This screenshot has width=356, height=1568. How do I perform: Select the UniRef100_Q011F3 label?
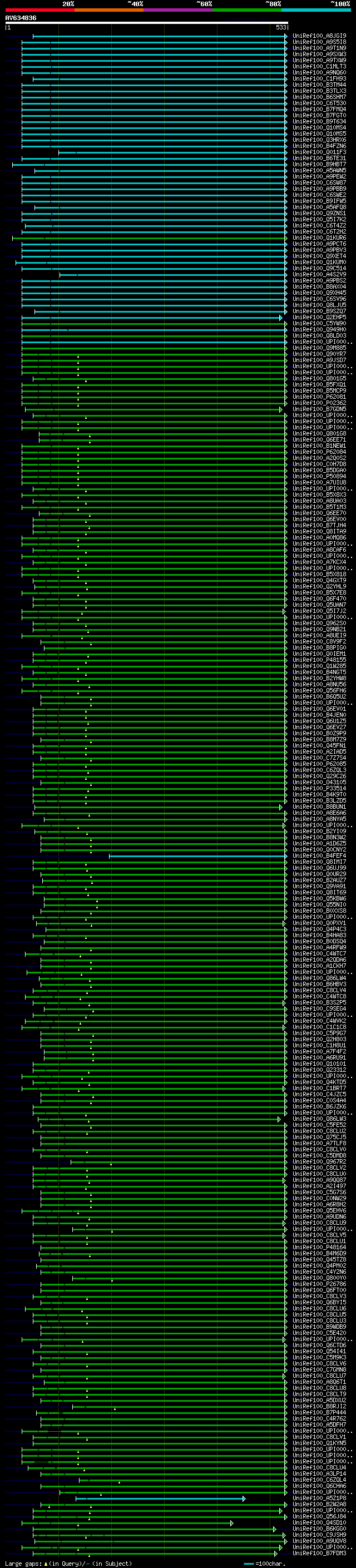319,152
